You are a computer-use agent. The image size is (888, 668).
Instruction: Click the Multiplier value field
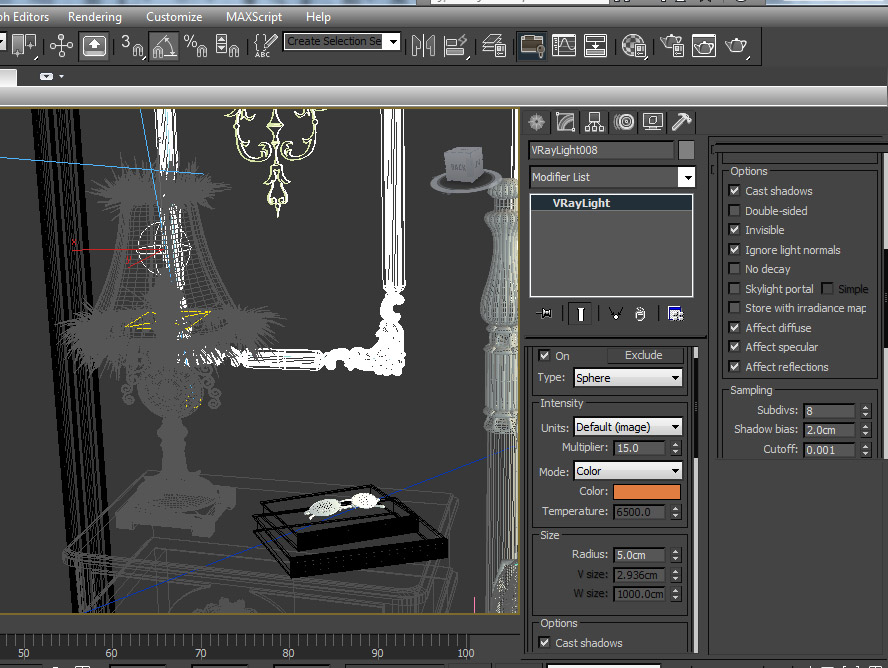639,448
